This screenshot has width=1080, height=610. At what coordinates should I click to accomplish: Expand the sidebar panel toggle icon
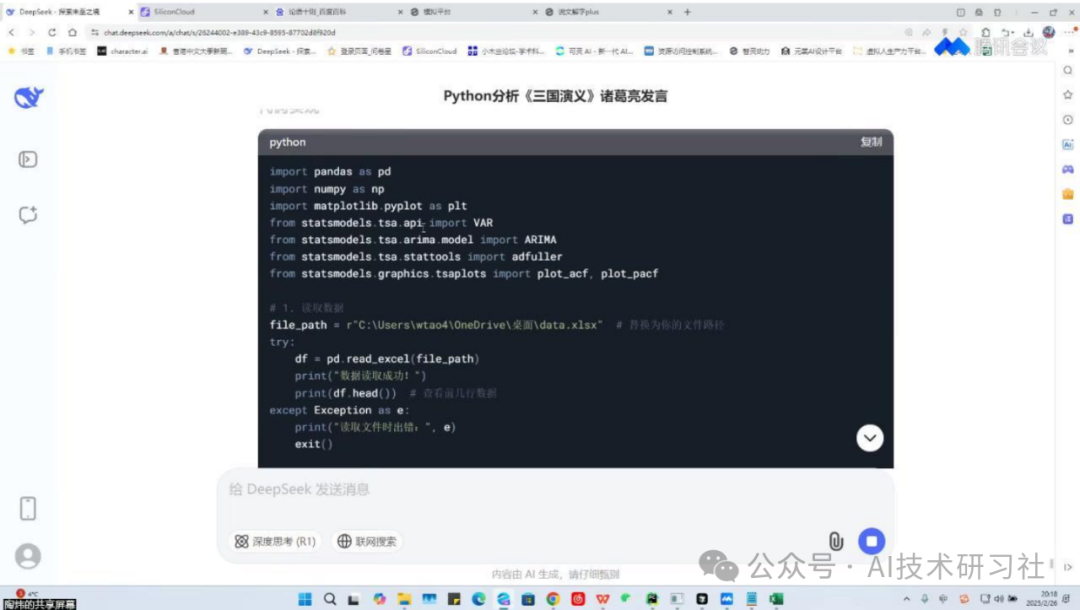28,160
